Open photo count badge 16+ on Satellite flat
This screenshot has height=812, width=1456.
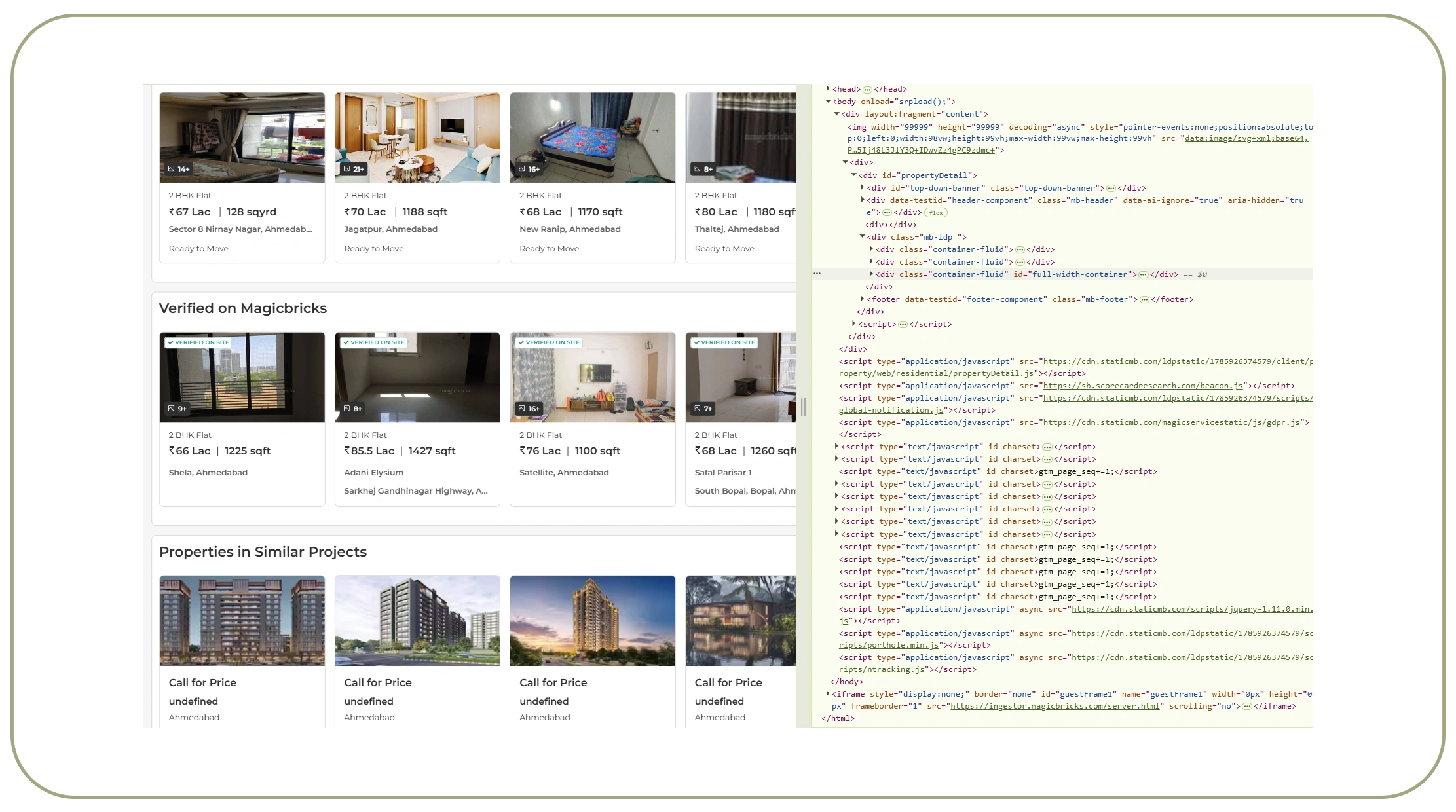[x=529, y=409]
